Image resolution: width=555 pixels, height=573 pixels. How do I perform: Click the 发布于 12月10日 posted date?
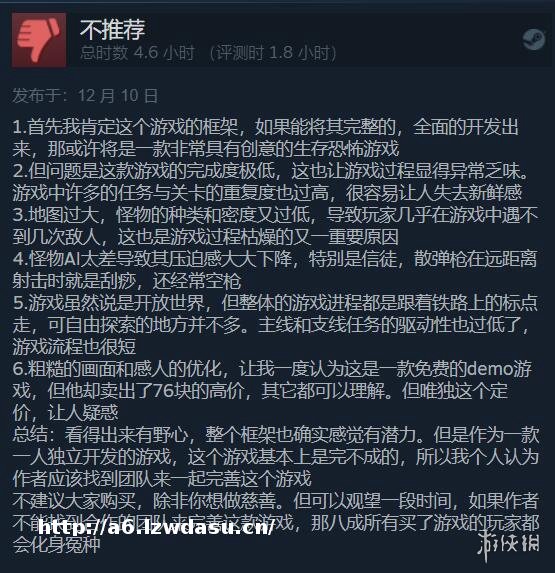[85, 96]
